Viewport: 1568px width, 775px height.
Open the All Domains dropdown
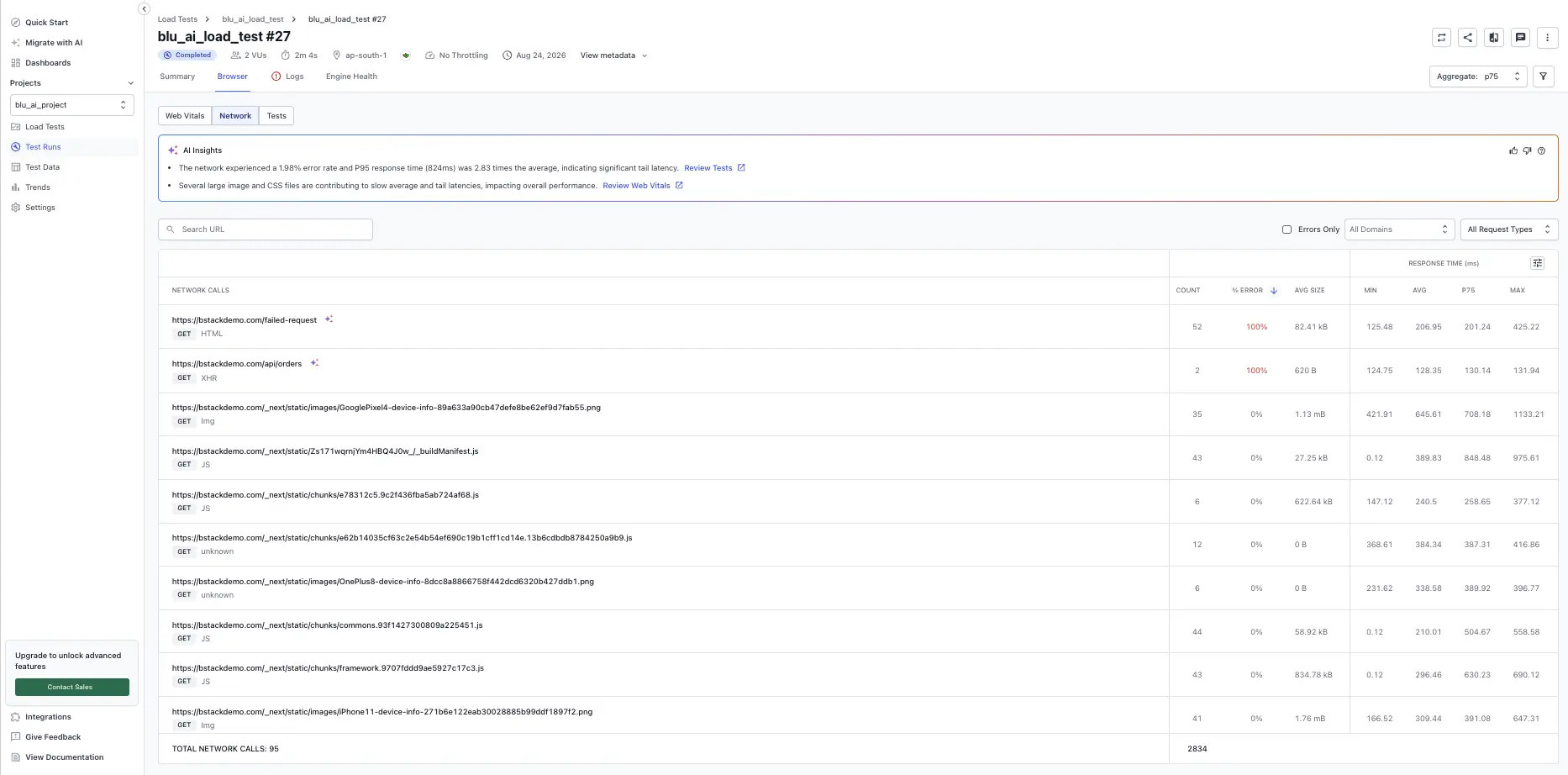[1398, 229]
